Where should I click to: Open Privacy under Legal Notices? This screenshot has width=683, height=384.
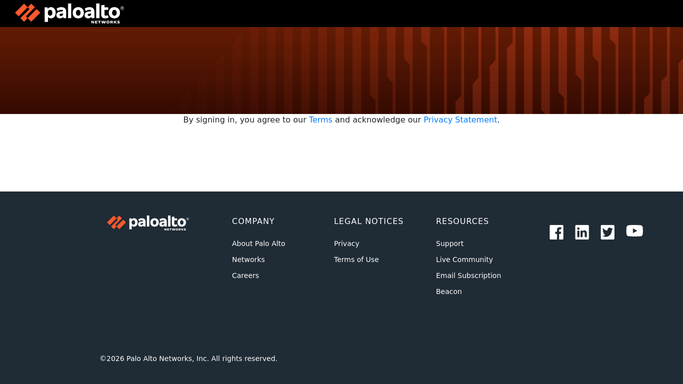pos(346,243)
